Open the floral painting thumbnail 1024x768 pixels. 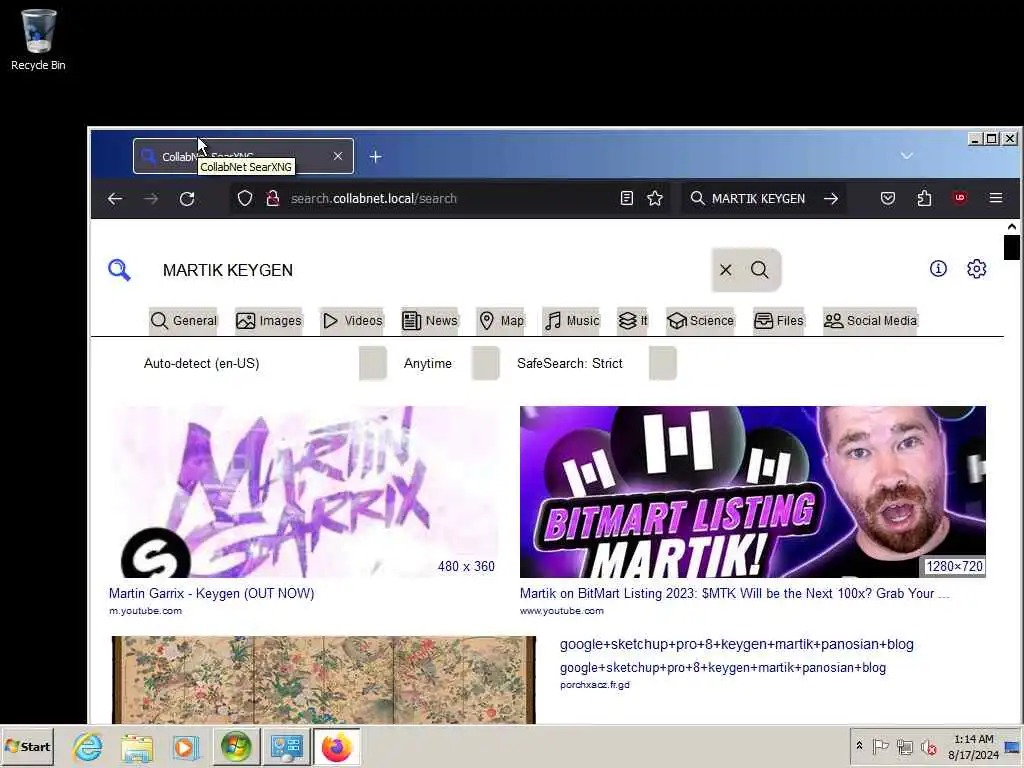point(323,680)
